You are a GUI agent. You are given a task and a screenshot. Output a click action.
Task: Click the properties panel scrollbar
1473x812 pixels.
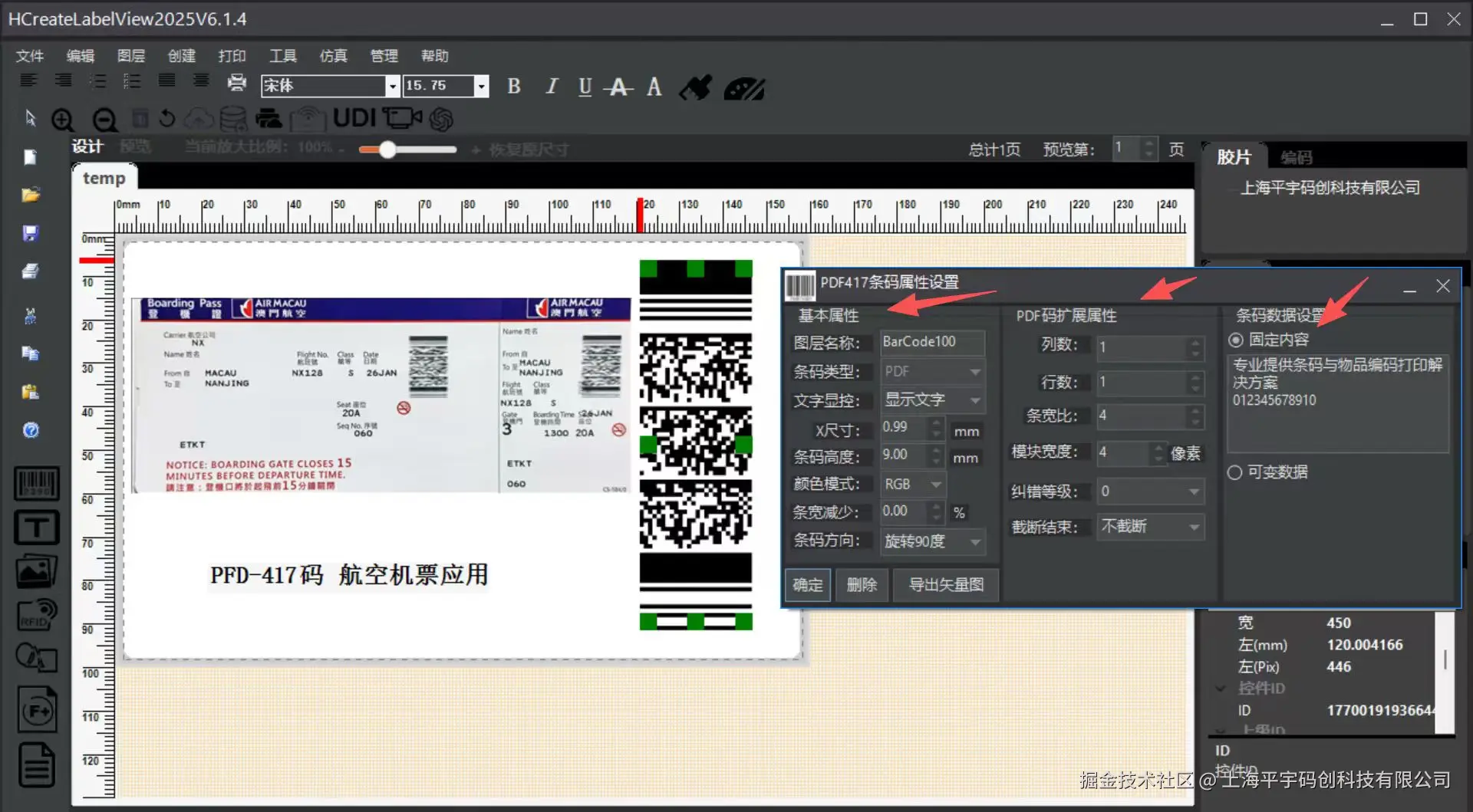coord(1445,659)
